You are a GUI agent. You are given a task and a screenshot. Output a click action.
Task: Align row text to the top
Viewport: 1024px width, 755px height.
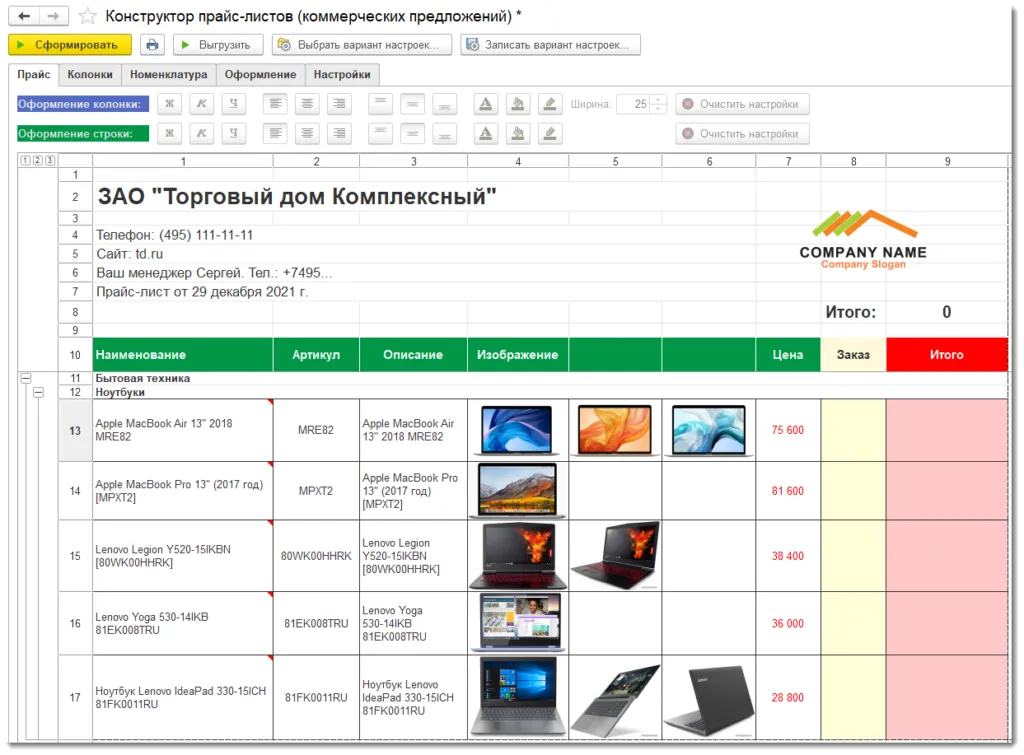coord(380,134)
